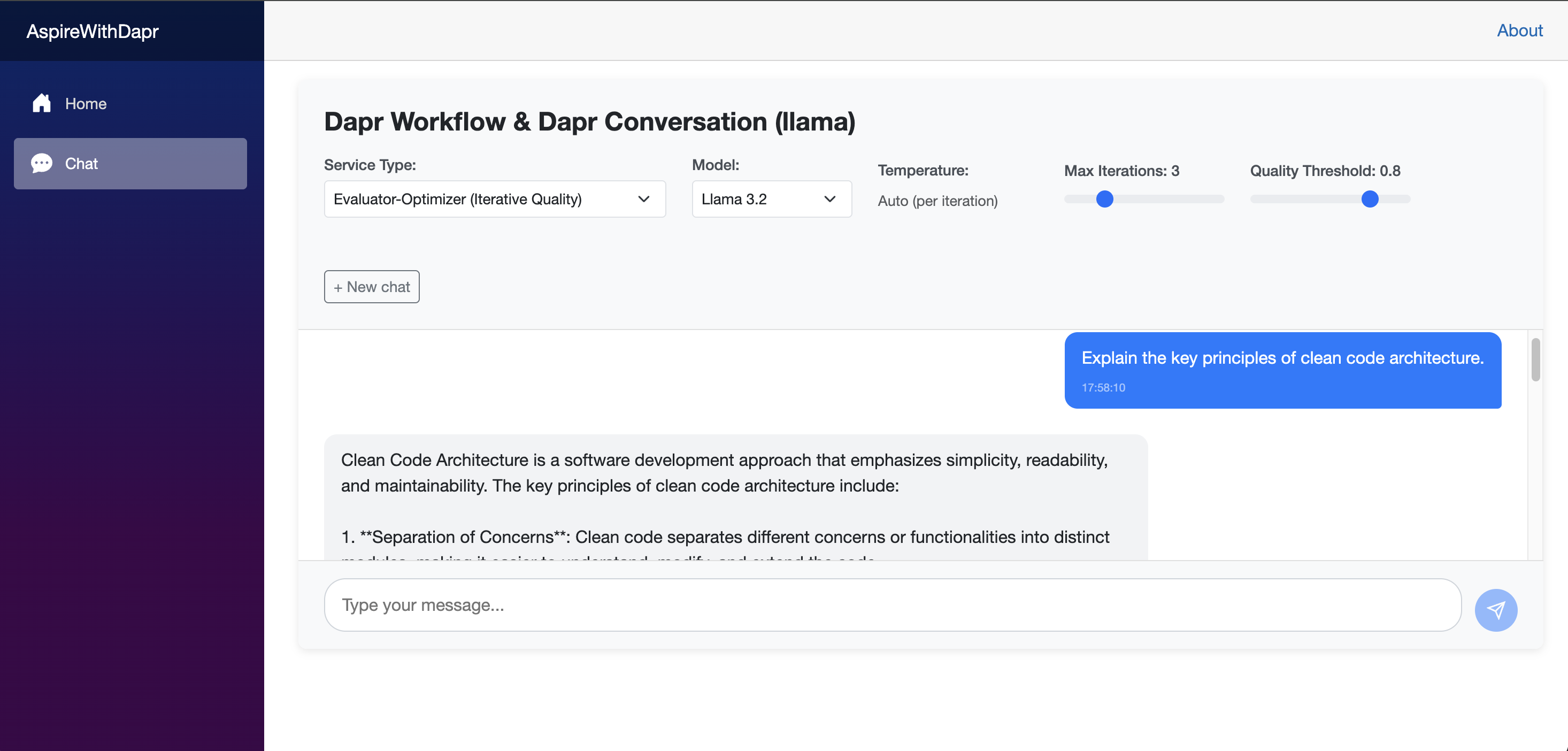The image size is (1568, 751).
Task: Start a New chat
Action: point(371,287)
